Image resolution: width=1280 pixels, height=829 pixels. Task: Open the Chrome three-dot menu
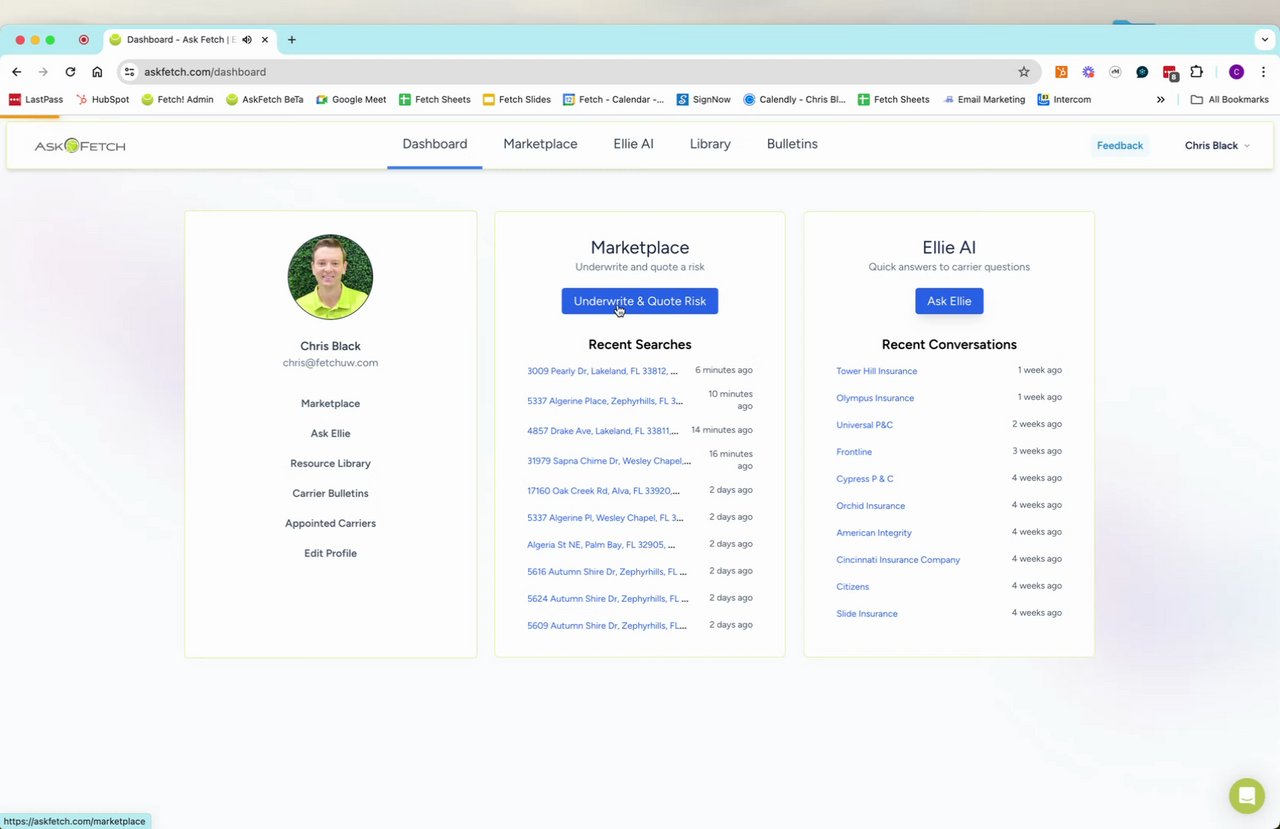(1264, 72)
